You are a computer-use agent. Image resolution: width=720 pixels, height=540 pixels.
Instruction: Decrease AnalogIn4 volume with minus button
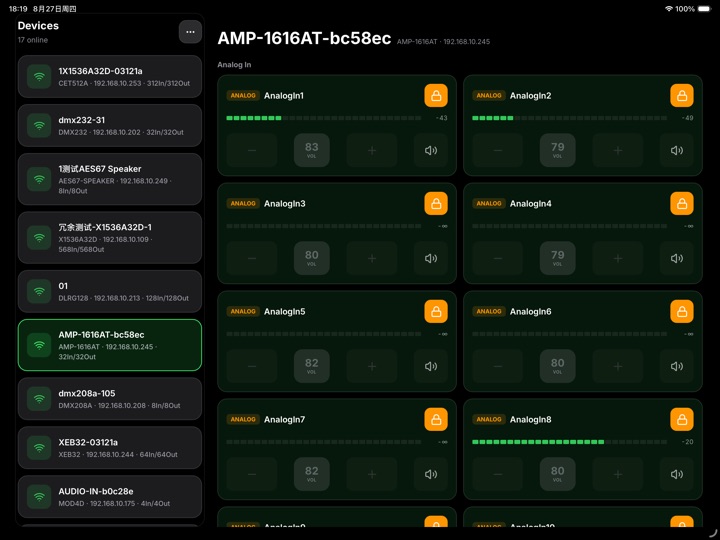click(x=498, y=258)
